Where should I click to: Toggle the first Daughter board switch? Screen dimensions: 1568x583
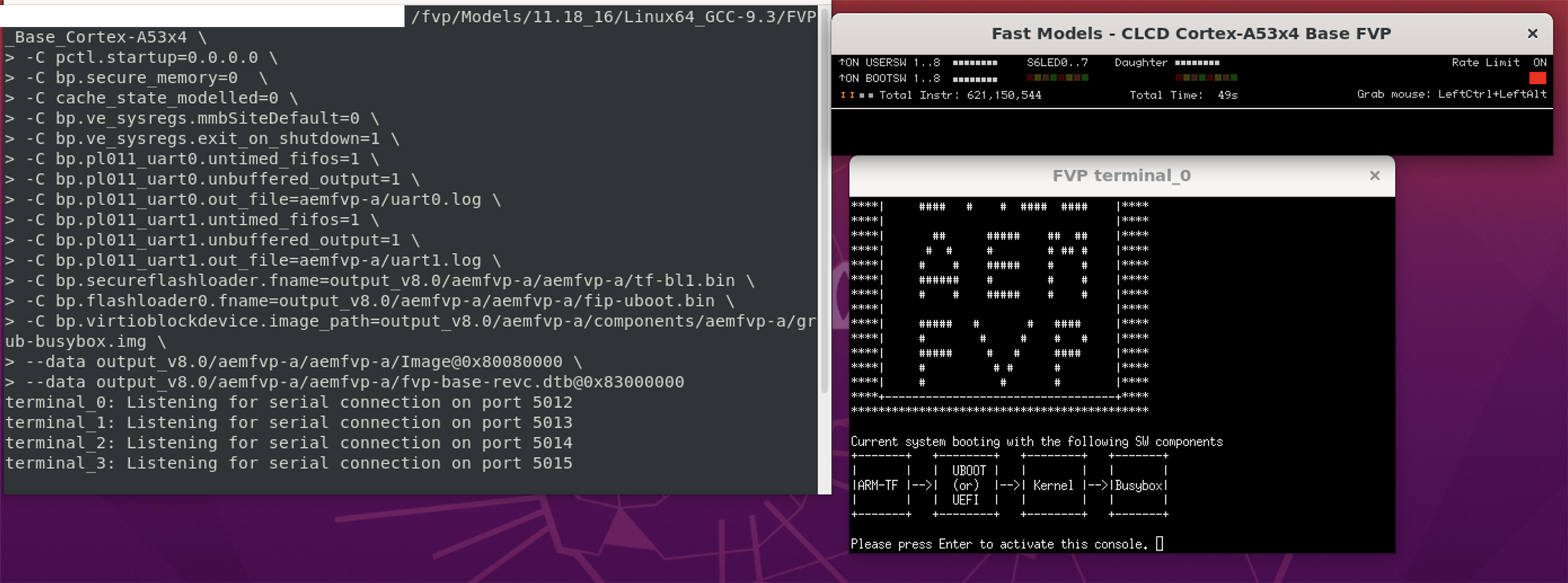[x=1178, y=63]
